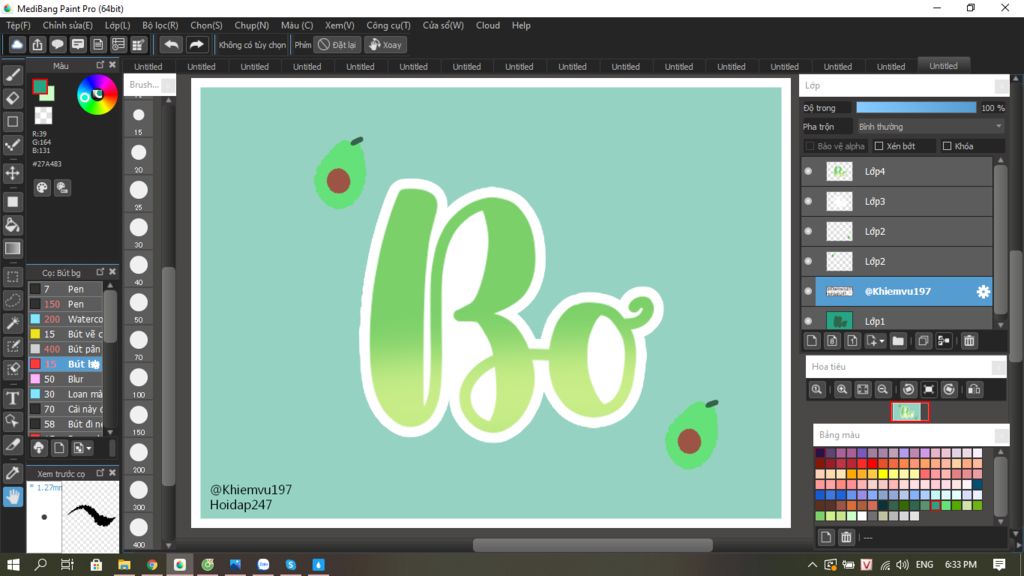Click the Windows Start button
The image size is (1024, 576).
point(13,565)
